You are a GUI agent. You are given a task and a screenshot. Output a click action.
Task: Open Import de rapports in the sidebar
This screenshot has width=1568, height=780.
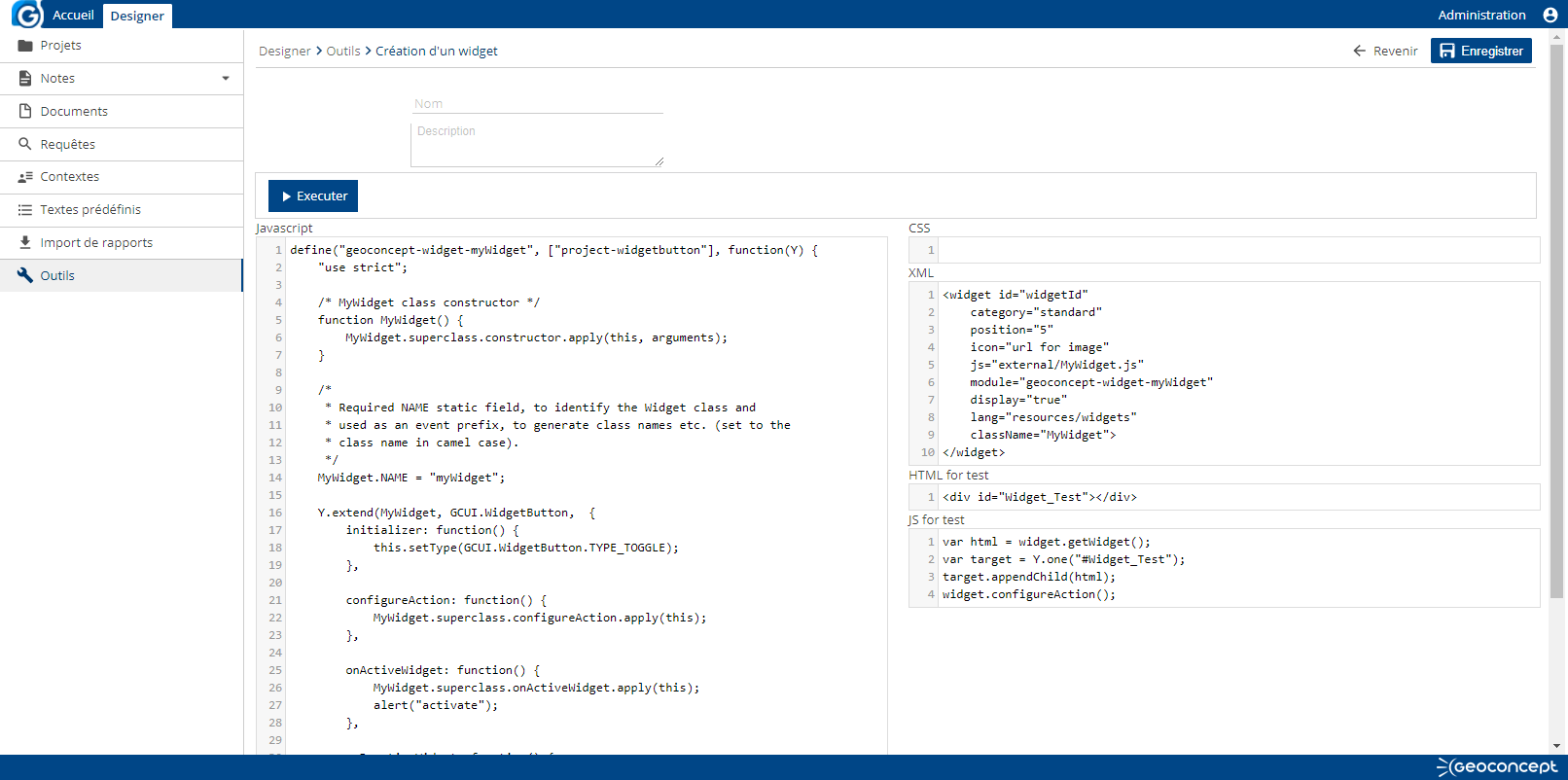(122, 243)
